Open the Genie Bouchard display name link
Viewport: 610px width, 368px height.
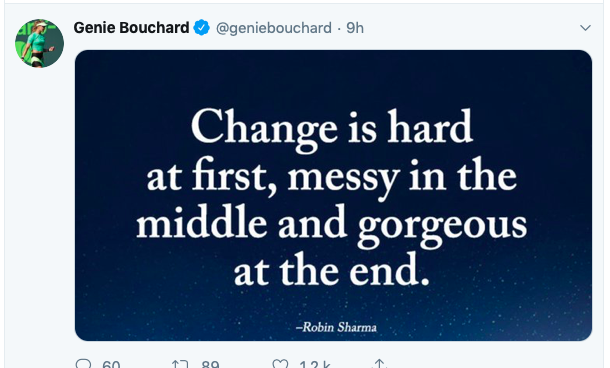pyautogui.click(x=131, y=28)
